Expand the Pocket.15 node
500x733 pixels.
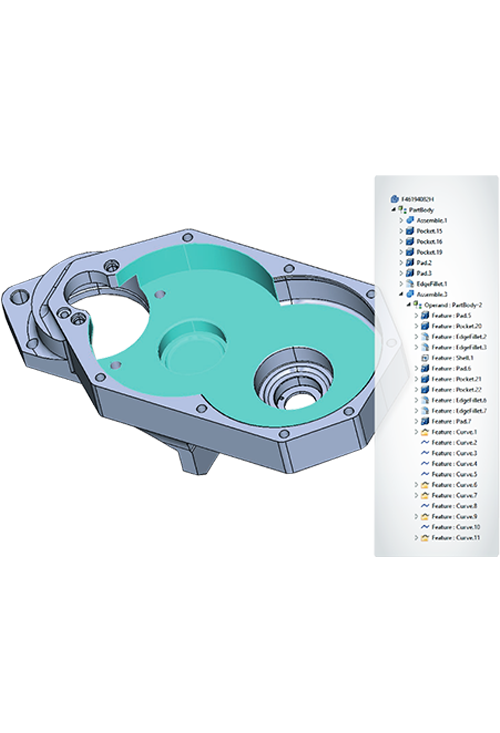pos(401,231)
